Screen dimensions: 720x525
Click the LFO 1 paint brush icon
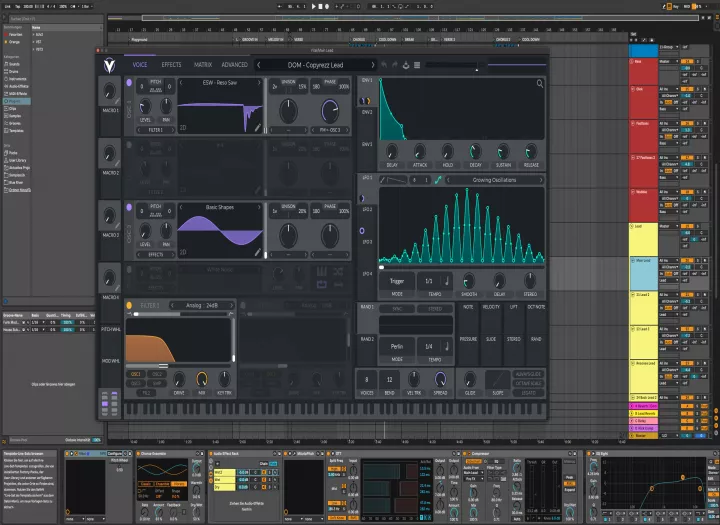[382, 180]
